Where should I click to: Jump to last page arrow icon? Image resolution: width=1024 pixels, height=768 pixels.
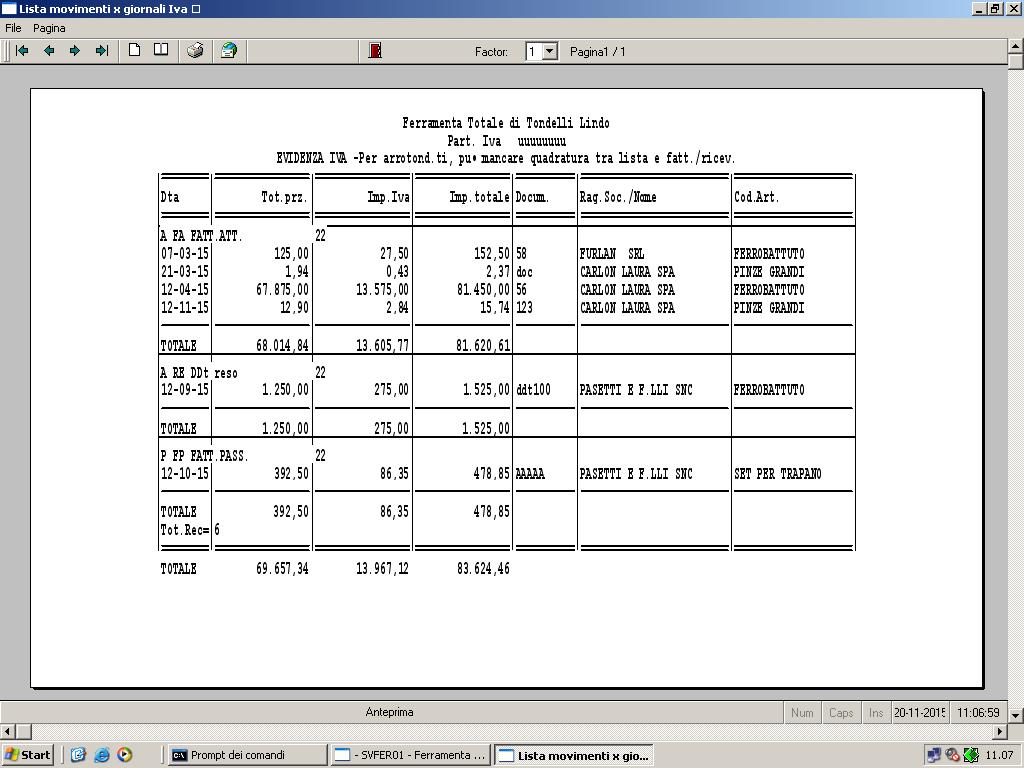tap(101, 50)
